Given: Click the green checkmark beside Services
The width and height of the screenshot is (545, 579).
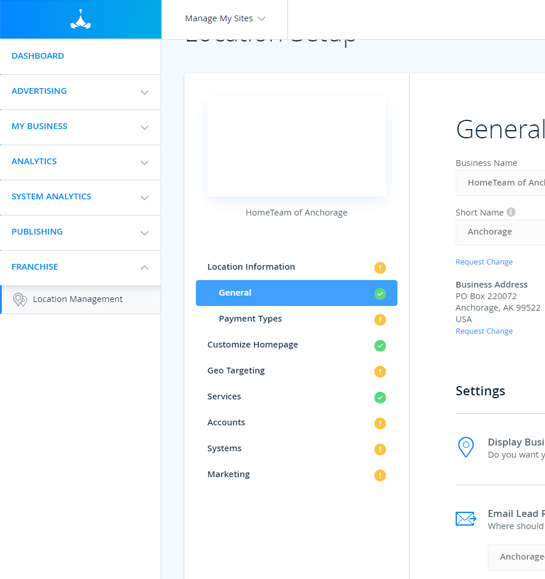Looking at the screenshot, I should pyautogui.click(x=380, y=397).
